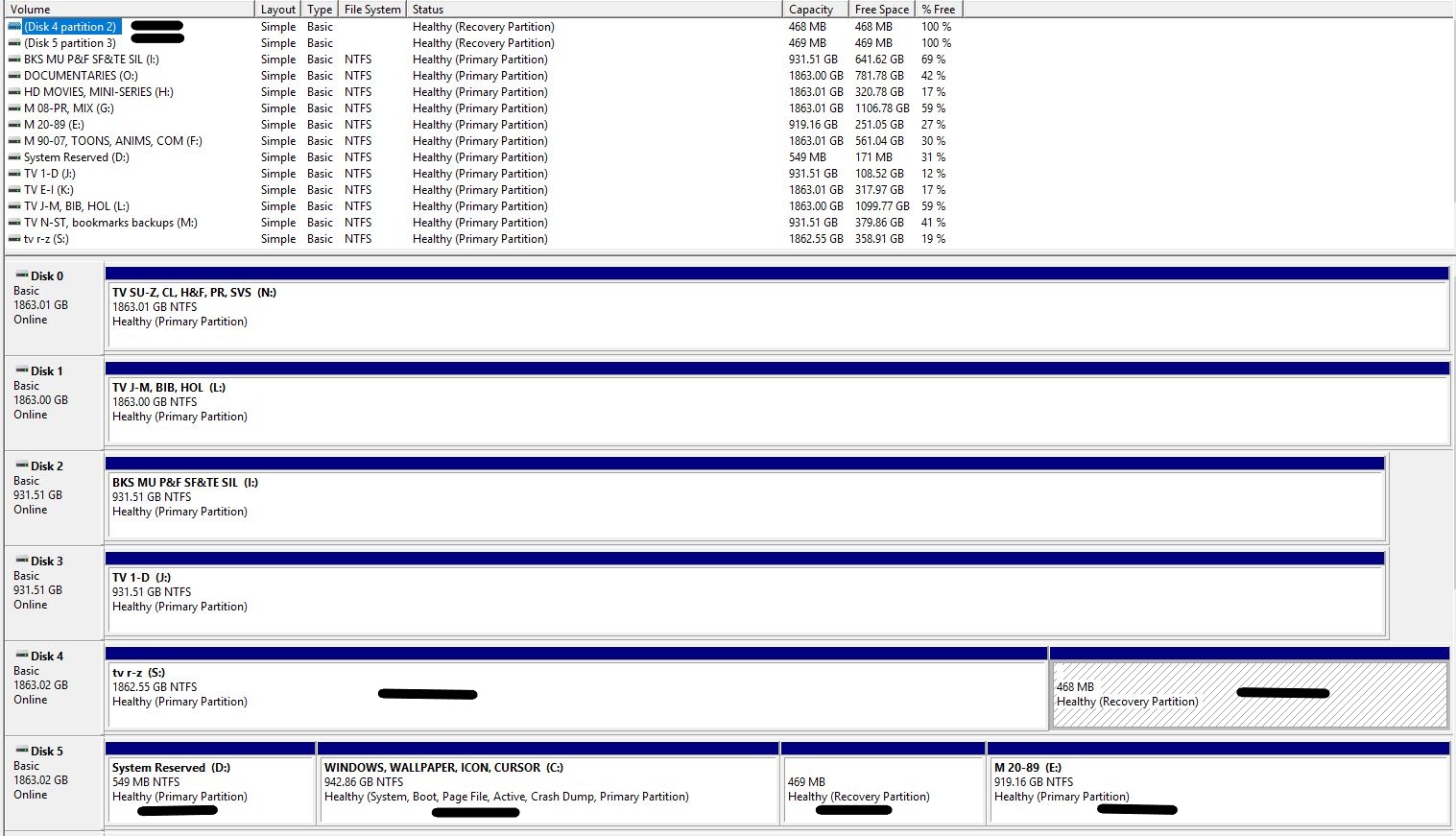Screen dimensions: 1456x836
Task: Click the System Reserved (D:) icon in the volume list
Action: coord(14,157)
